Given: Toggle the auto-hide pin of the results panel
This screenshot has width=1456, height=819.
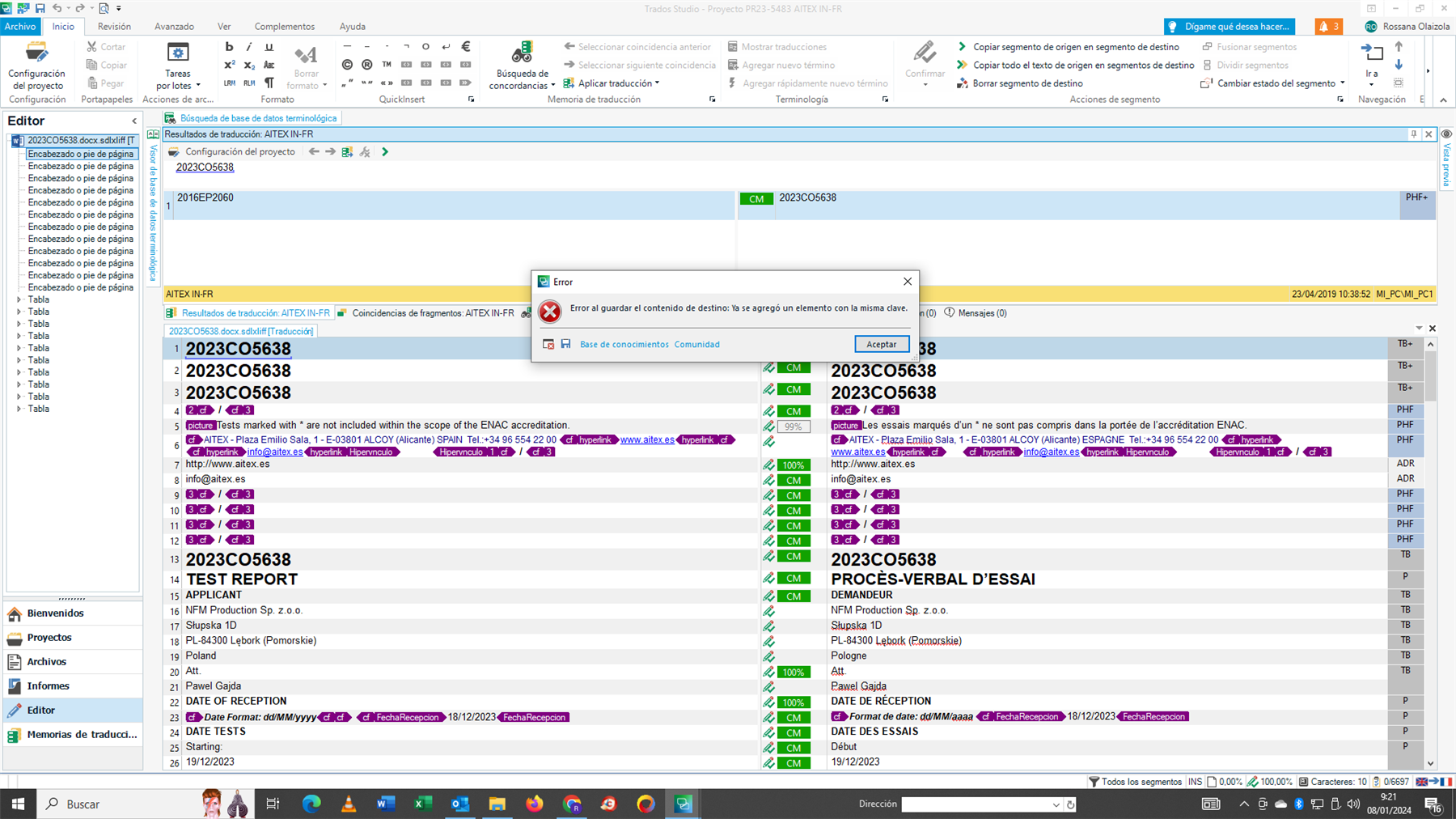Looking at the screenshot, I should point(1414,134).
